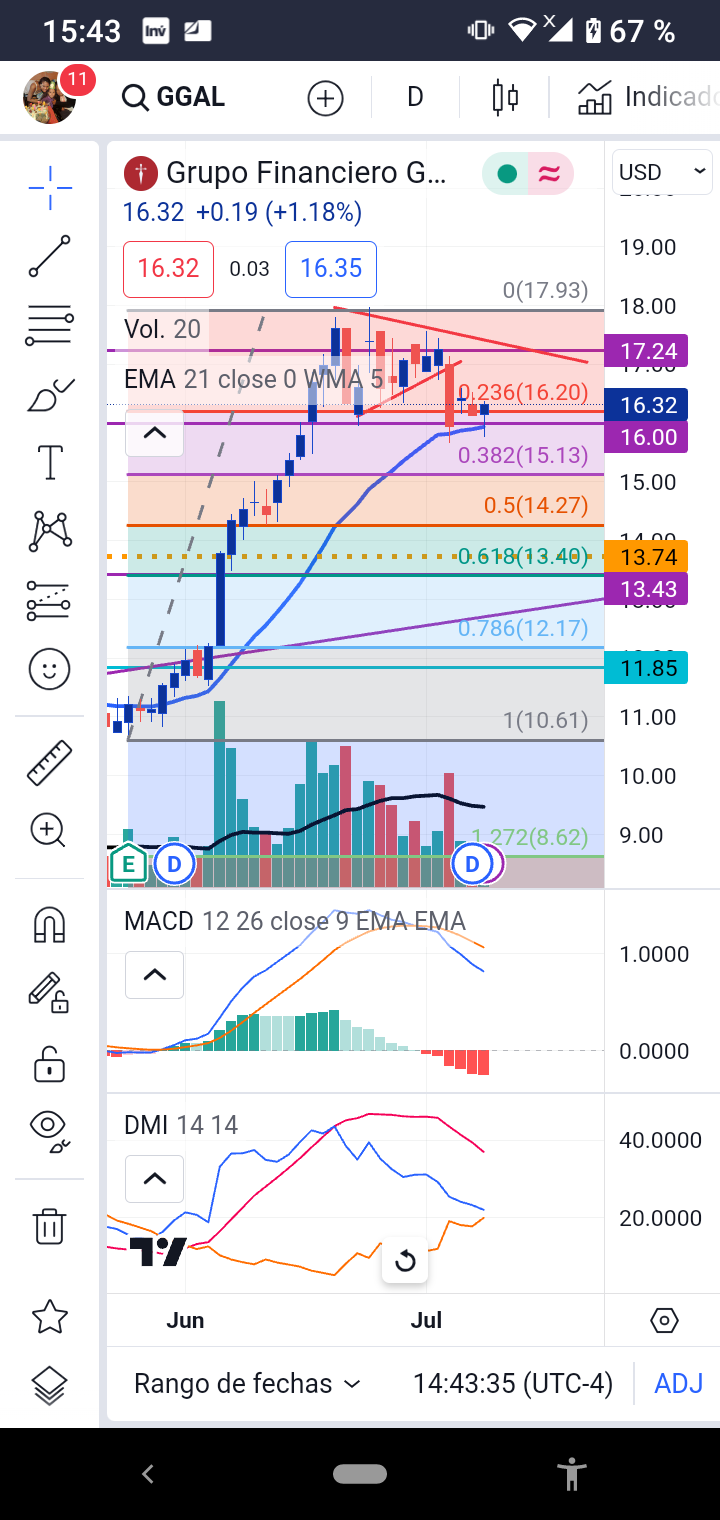
Task: Open chart settings hexagon icon
Action: (x=664, y=1321)
